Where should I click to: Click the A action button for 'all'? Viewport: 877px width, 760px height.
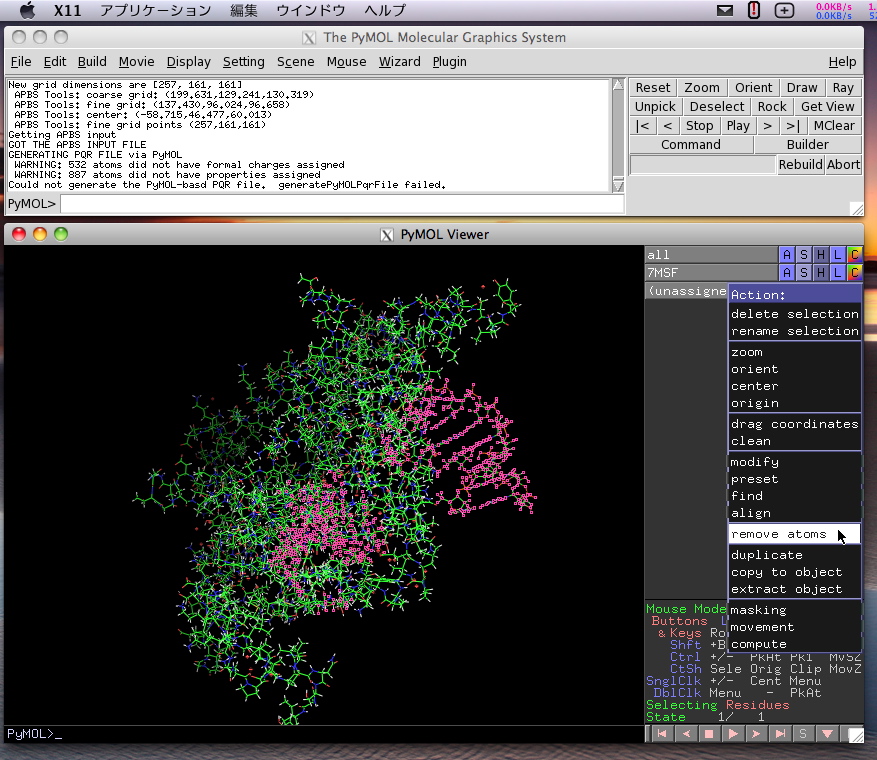coord(787,255)
